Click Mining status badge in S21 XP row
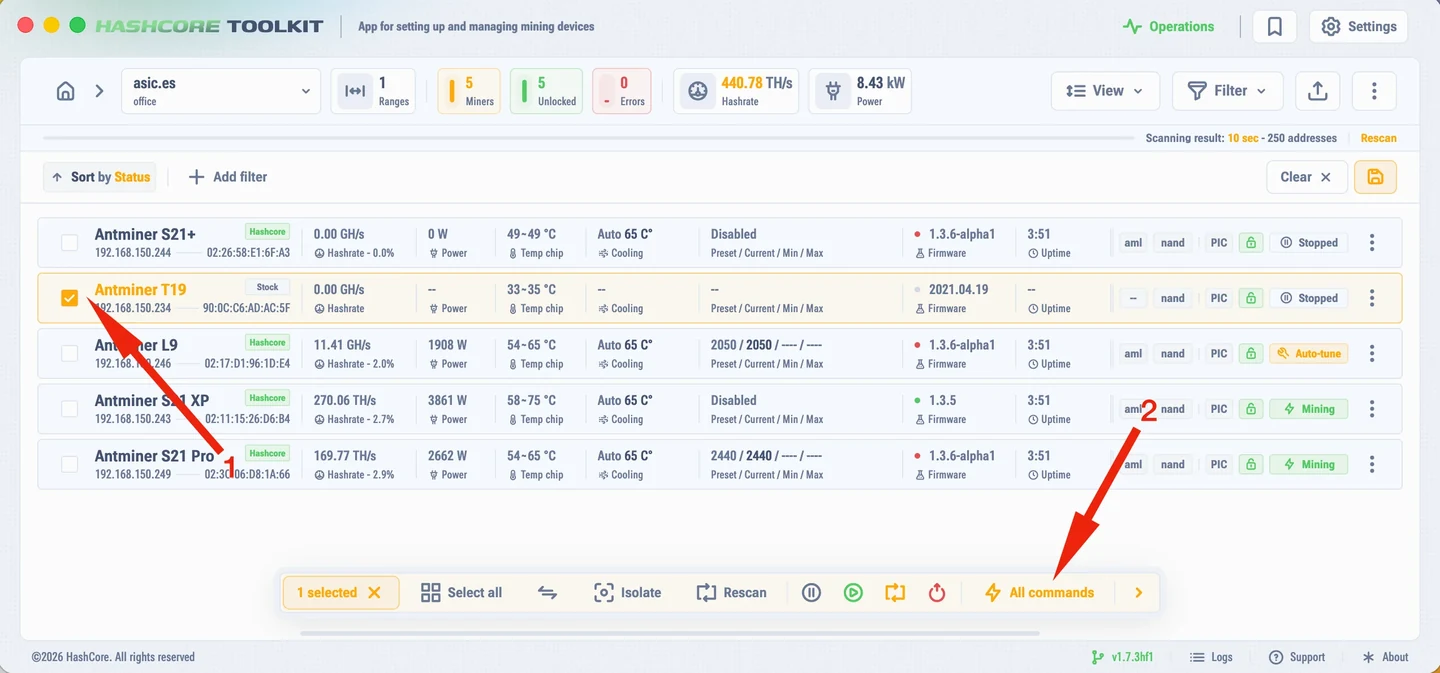This screenshot has width=1440, height=673. [1309, 409]
